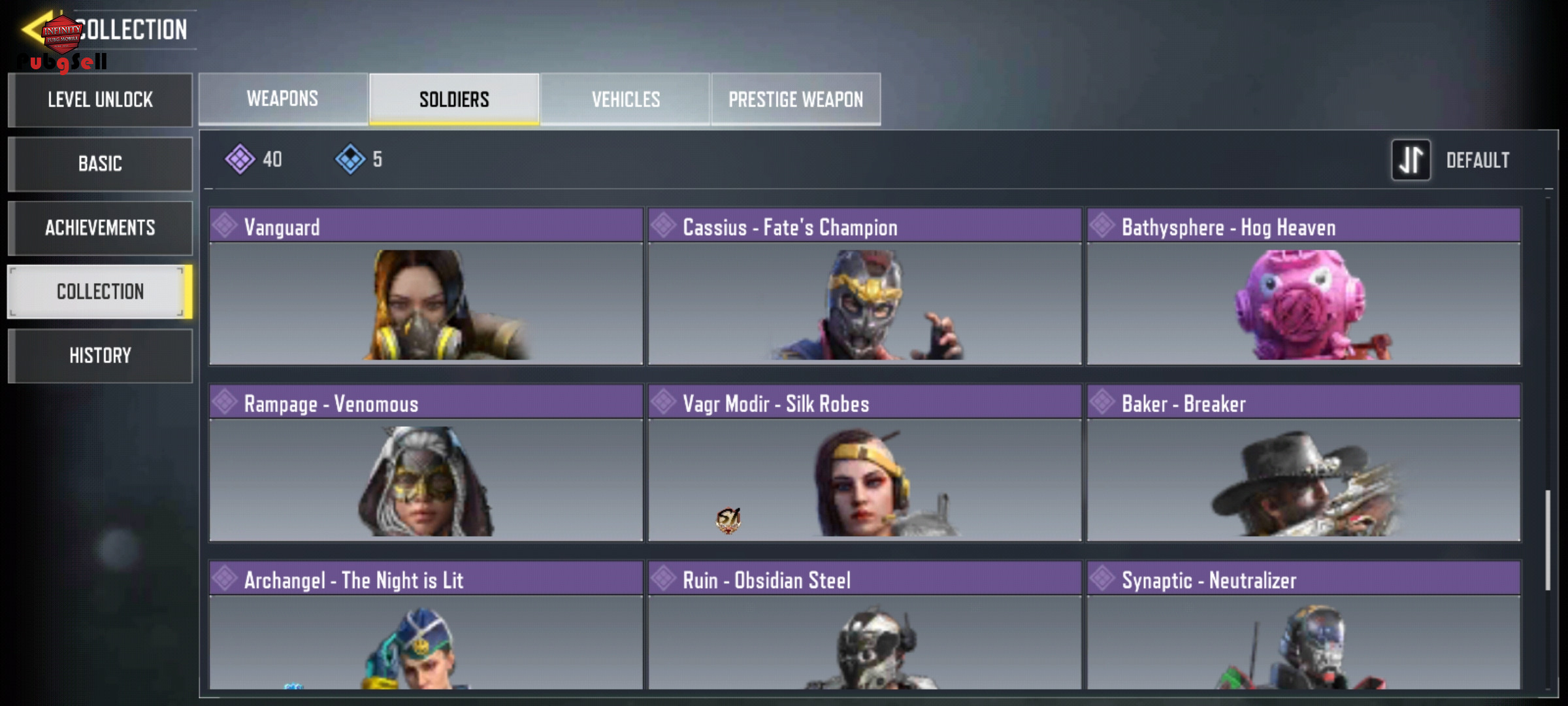Screen dimensions: 1568x706
Task: Click diamond icon beside Cassius - Fate's Champion
Action: [x=663, y=226]
